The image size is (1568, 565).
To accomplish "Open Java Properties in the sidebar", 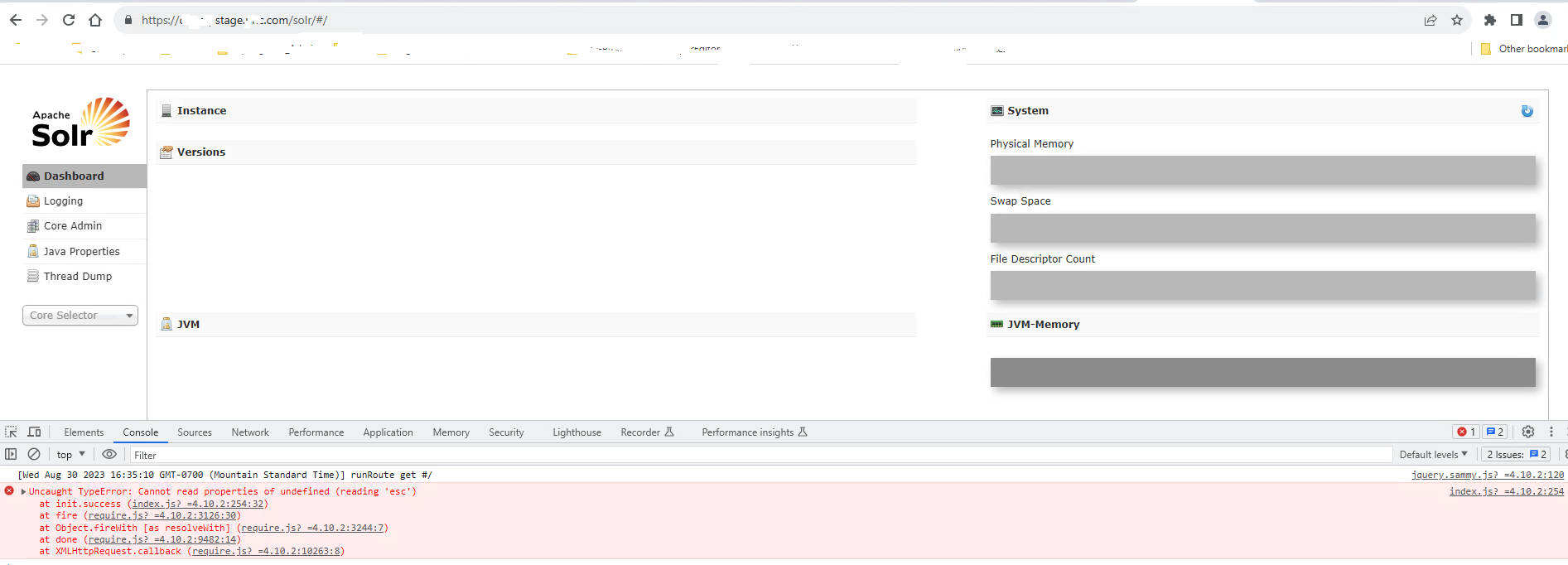I will pos(84,251).
